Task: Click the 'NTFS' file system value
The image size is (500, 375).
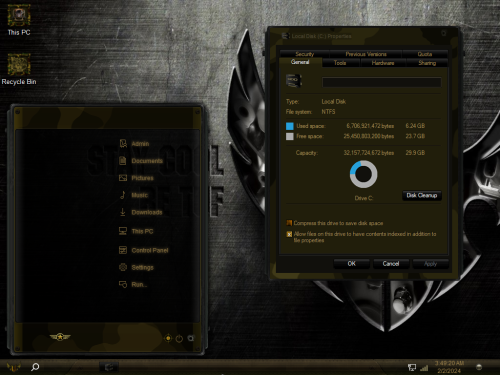Action: 328,112
